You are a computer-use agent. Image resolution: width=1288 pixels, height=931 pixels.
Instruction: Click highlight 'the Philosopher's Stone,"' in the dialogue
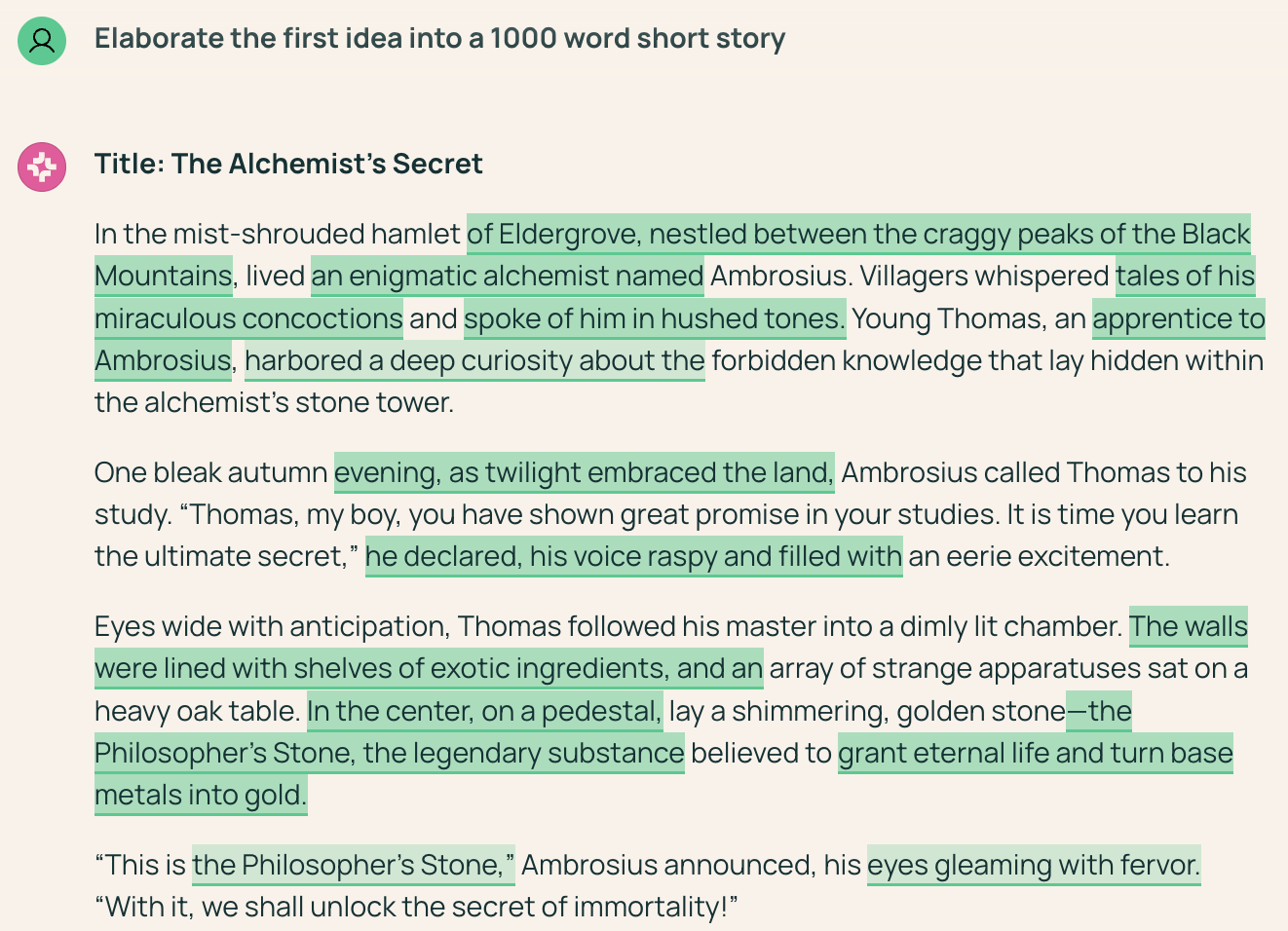click(x=354, y=866)
